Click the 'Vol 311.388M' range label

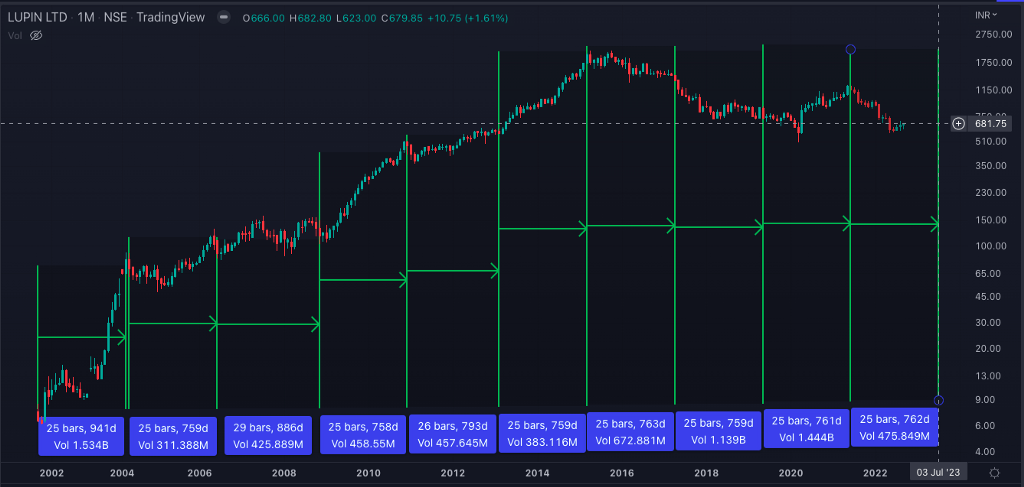[174, 447]
